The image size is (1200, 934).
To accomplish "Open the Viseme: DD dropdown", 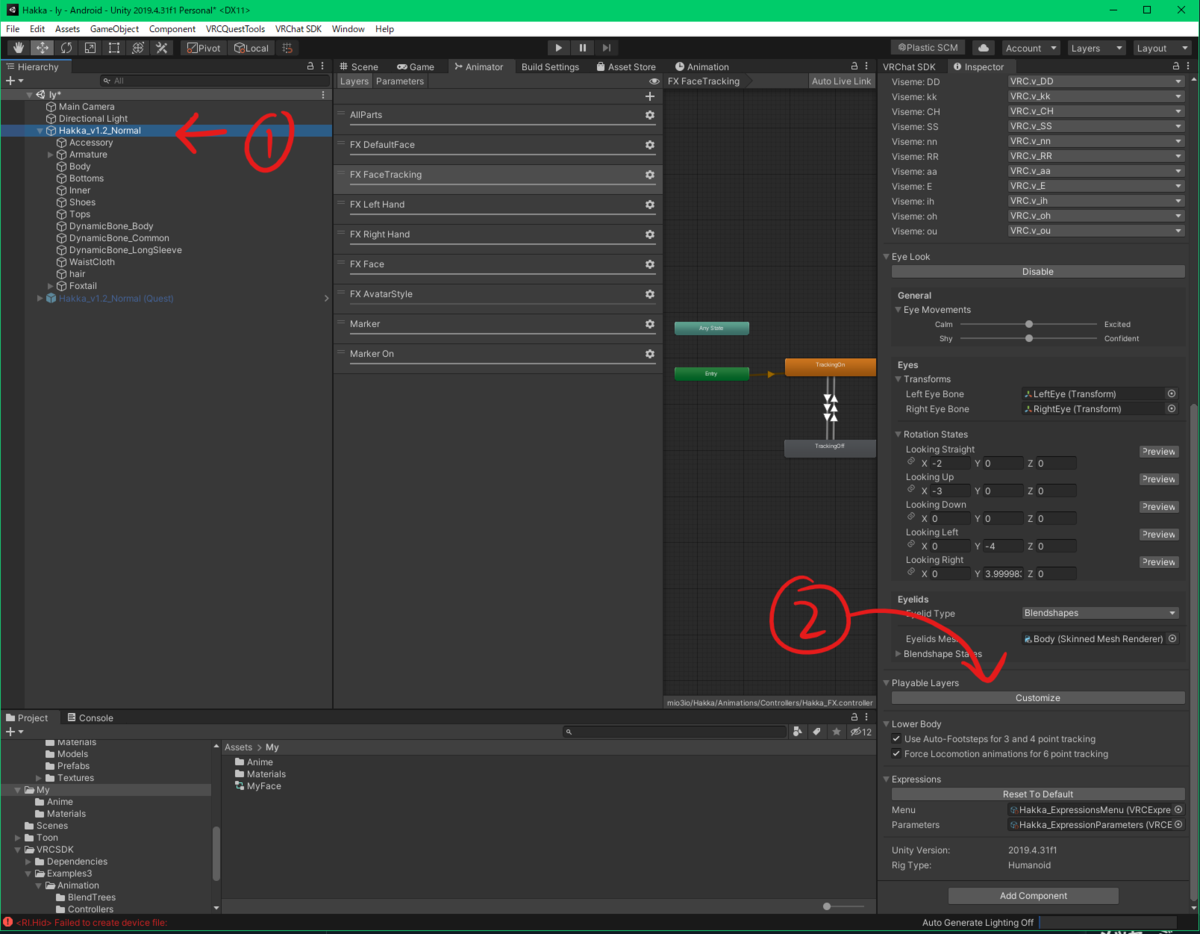I will [x=1096, y=82].
